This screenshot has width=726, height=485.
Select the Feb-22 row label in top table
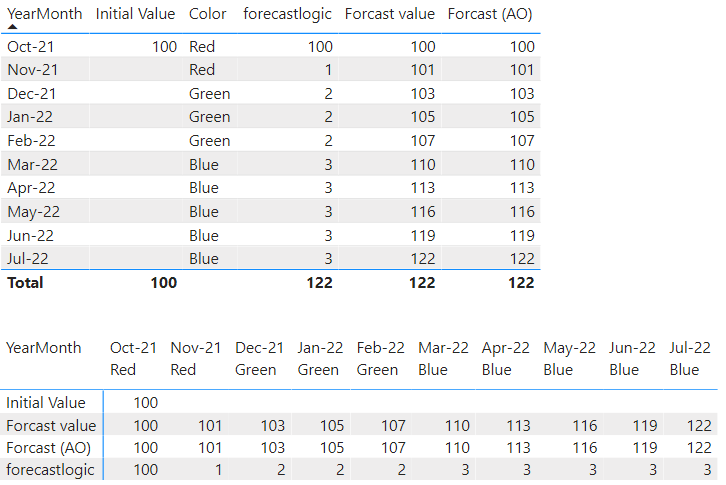pyautogui.click(x=31, y=141)
